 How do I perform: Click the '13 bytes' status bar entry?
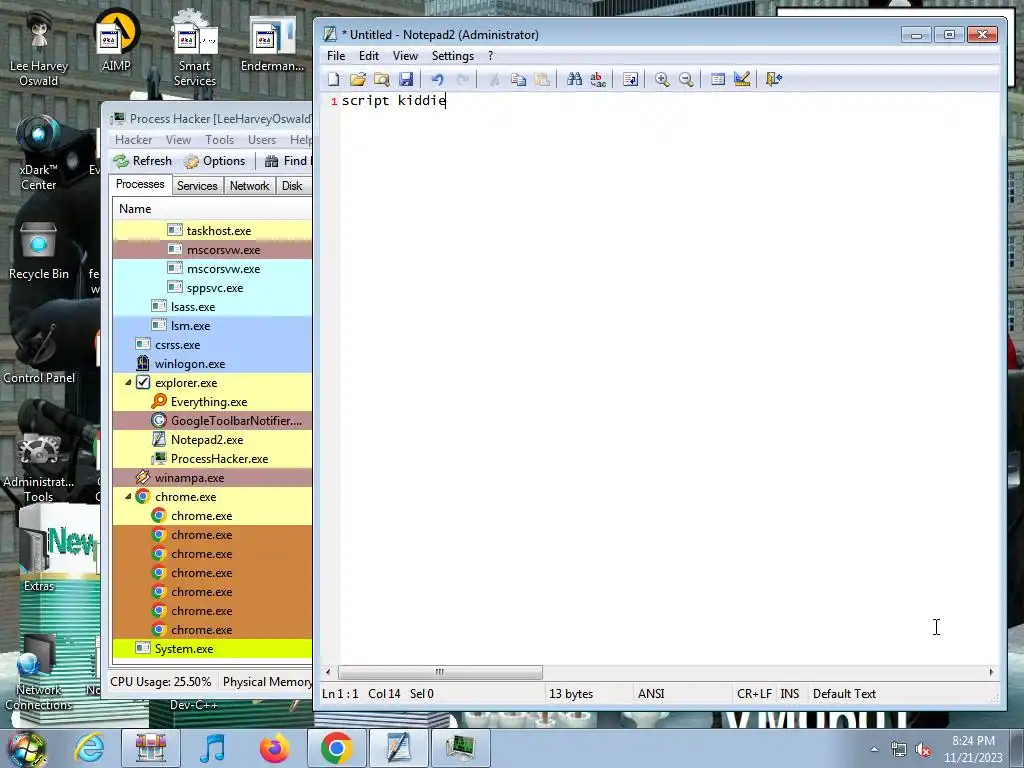[571, 694]
